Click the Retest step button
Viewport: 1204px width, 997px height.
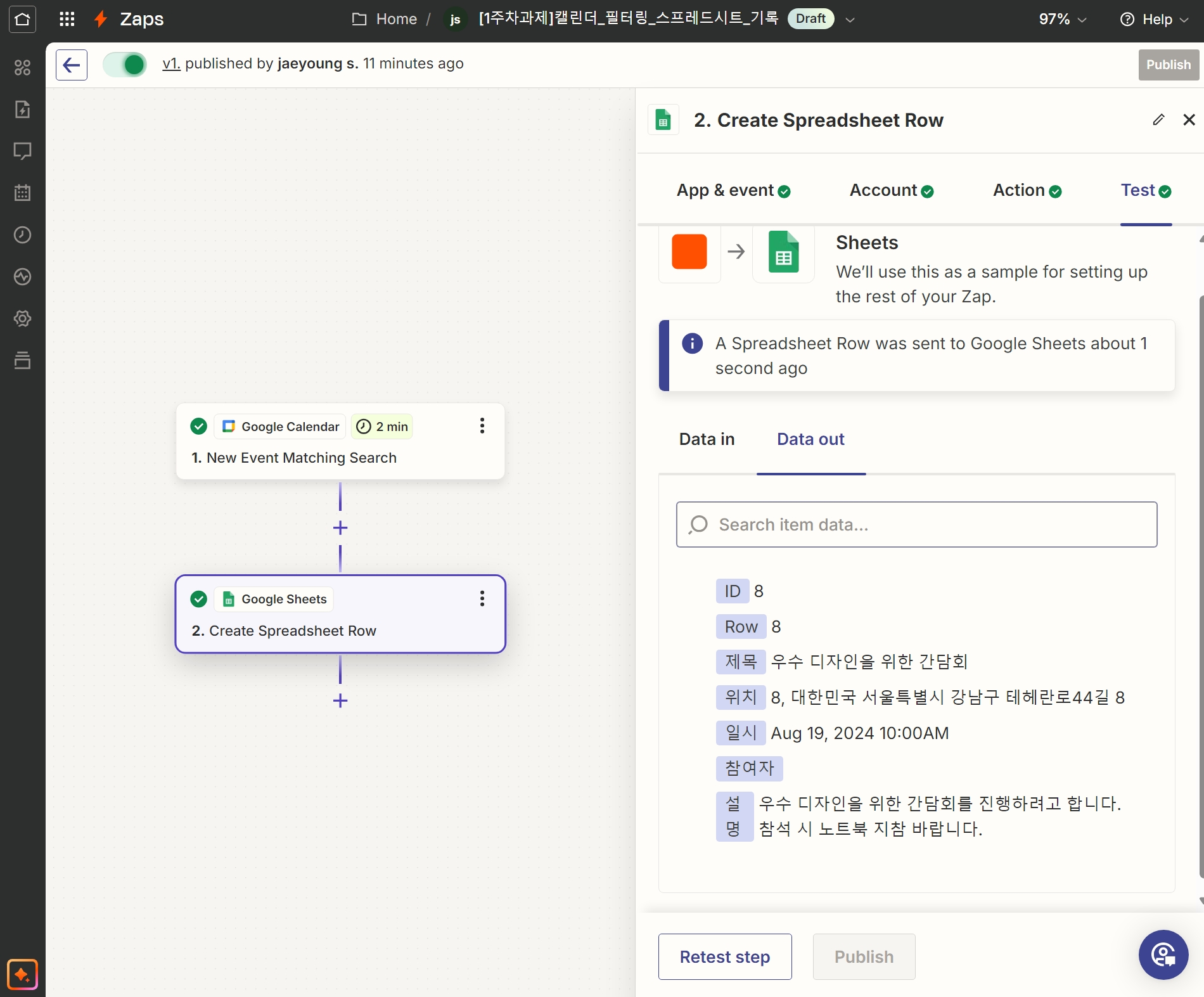pos(725,956)
